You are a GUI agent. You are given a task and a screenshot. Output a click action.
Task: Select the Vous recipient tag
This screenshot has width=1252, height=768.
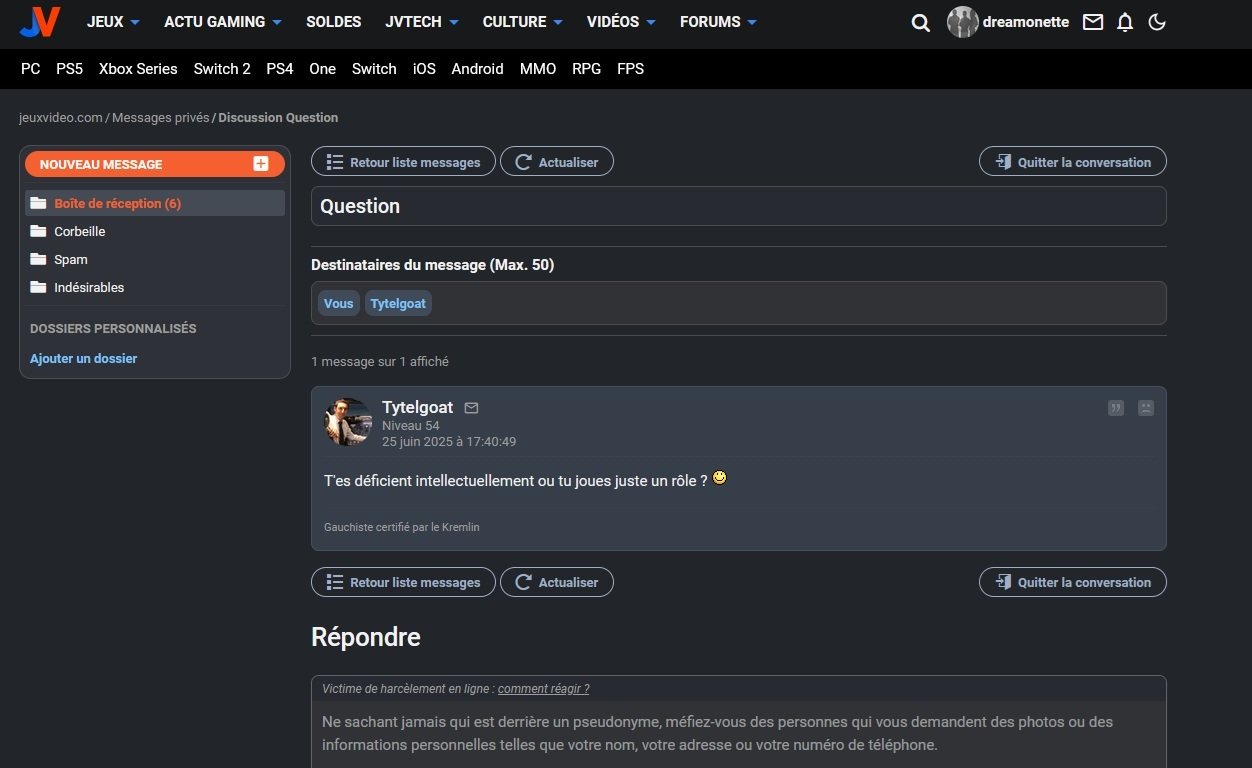339,303
